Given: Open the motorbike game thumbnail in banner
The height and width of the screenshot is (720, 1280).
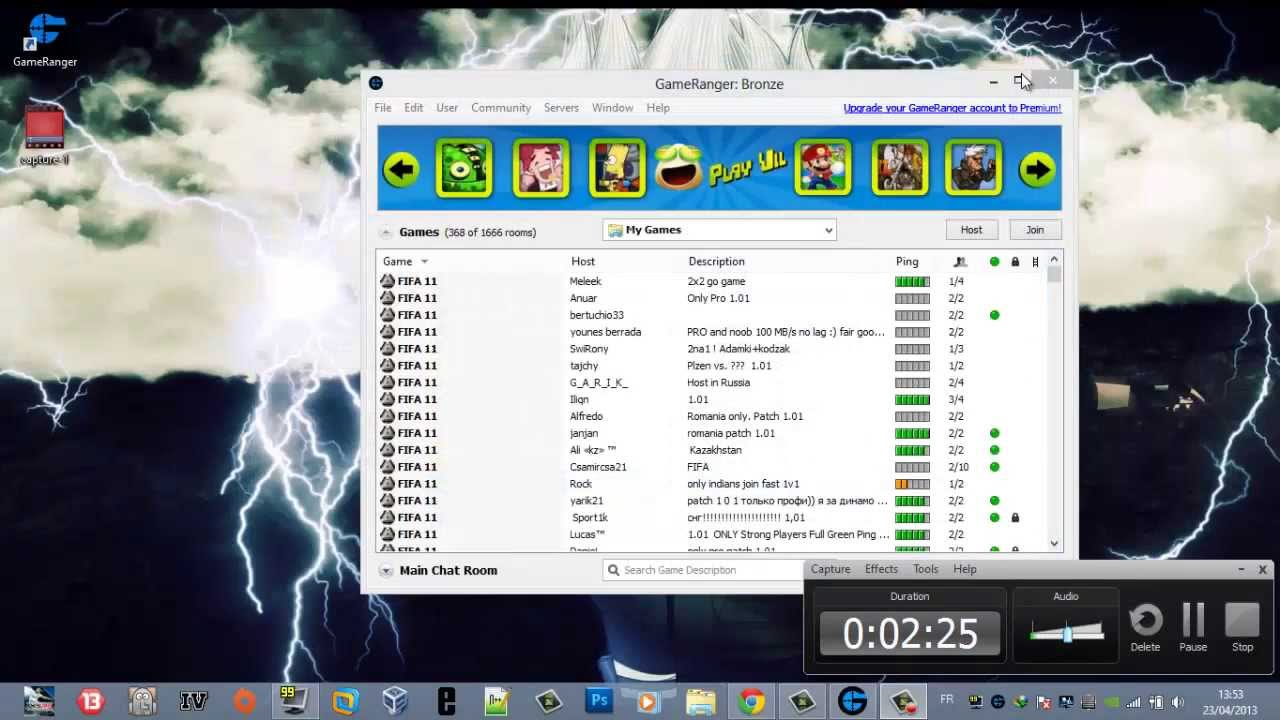Looking at the screenshot, I should pyautogui.click(x=900, y=168).
